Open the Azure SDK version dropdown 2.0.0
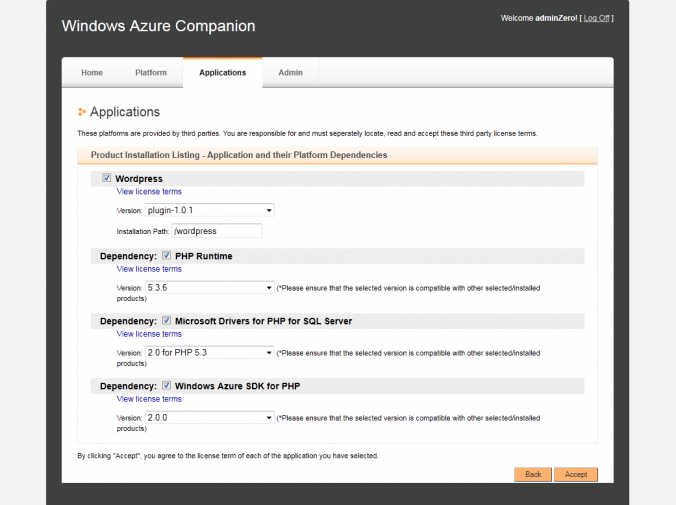676x505 pixels. pyautogui.click(x=210, y=417)
